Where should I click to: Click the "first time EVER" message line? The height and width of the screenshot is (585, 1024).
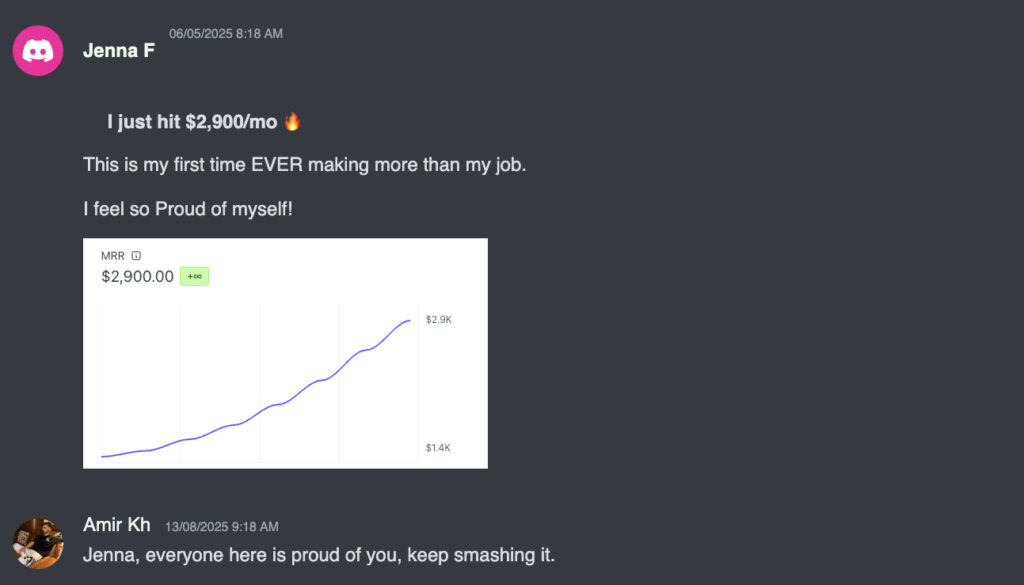click(304, 165)
